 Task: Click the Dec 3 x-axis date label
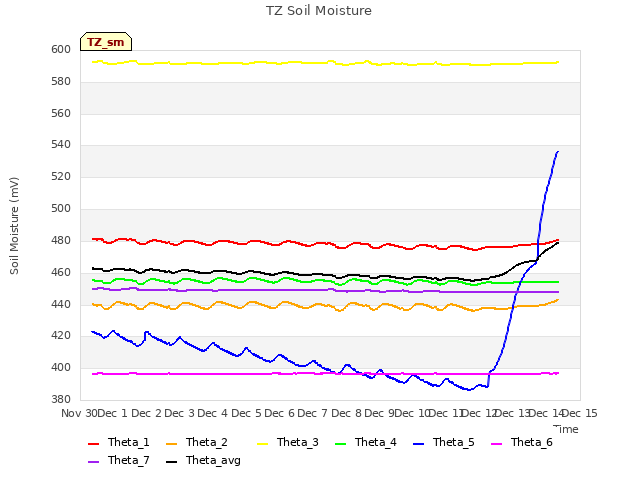pyautogui.click(x=180, y=413)
